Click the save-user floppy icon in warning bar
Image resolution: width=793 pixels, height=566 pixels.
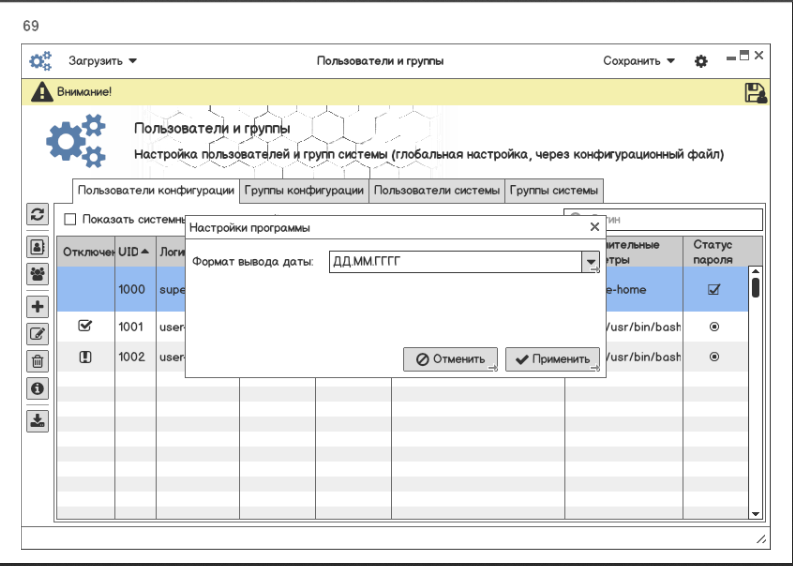(x=755, y=93)
